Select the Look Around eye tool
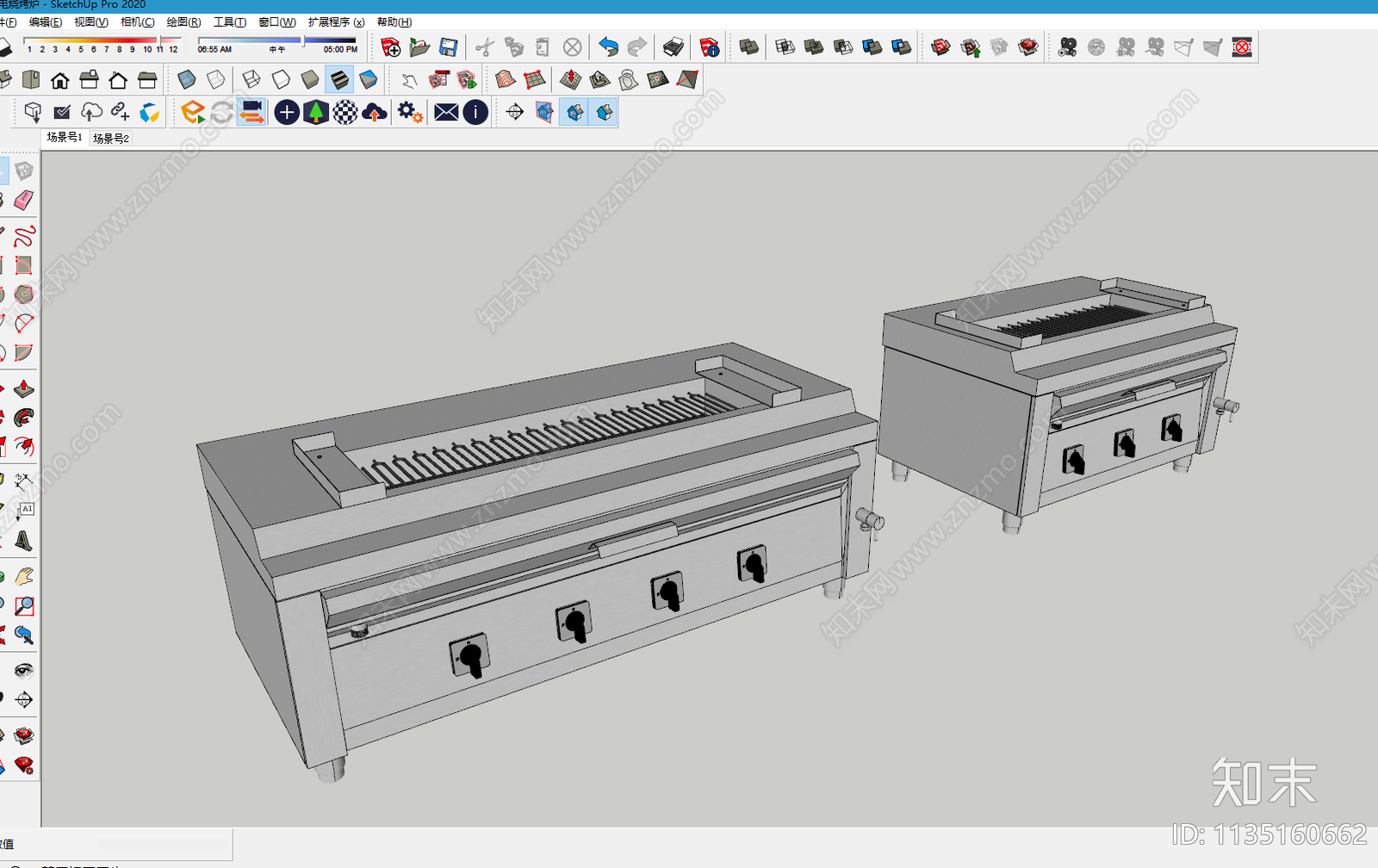The width and height of the screenshot is (1378, 868). pyautogui.click(x=23, y=670)
